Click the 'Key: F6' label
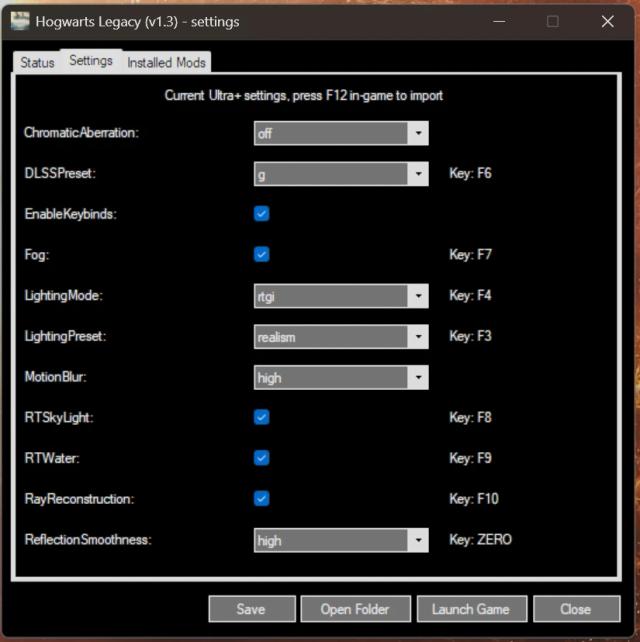The height and width of the screenshot is (642, 640). coord(470,173)
